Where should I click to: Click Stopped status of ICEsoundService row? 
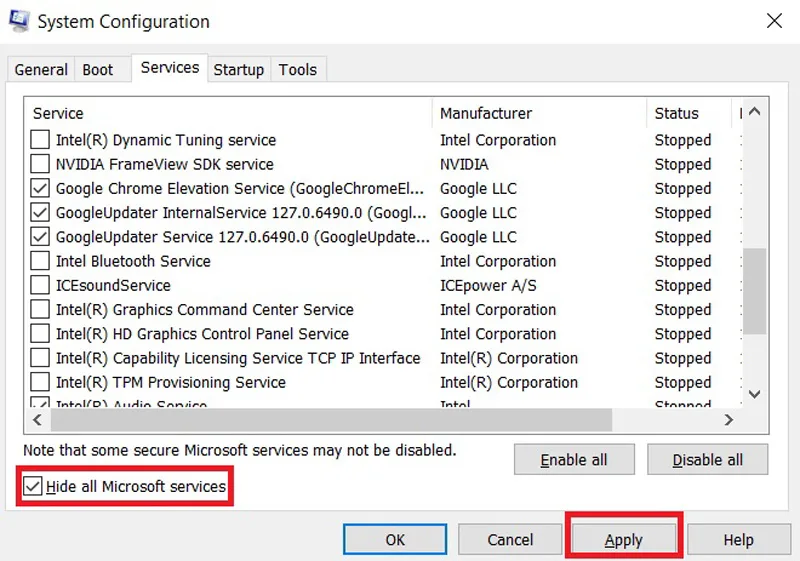tap(683, 285)
